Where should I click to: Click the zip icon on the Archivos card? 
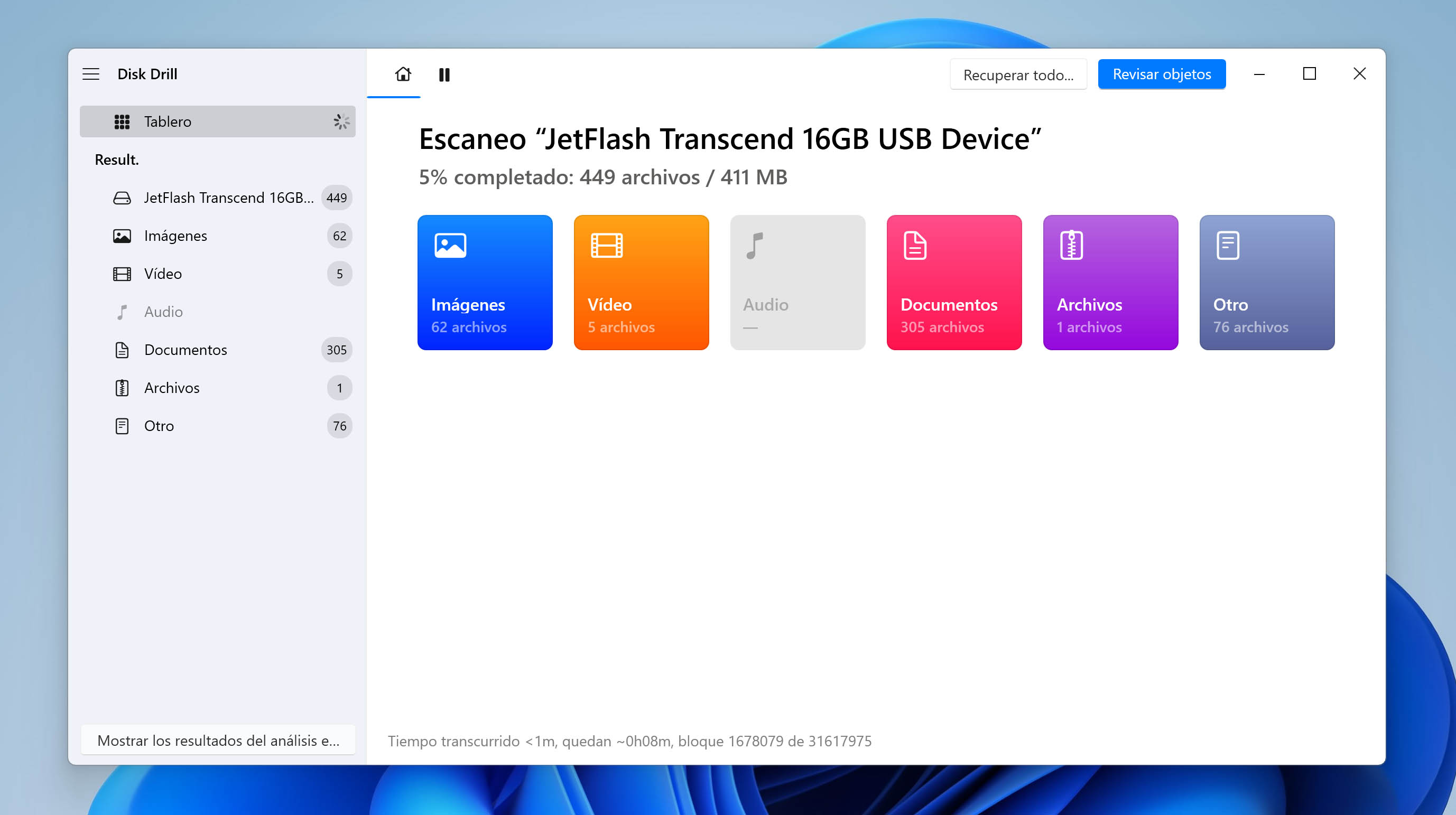click(1072, 245)
